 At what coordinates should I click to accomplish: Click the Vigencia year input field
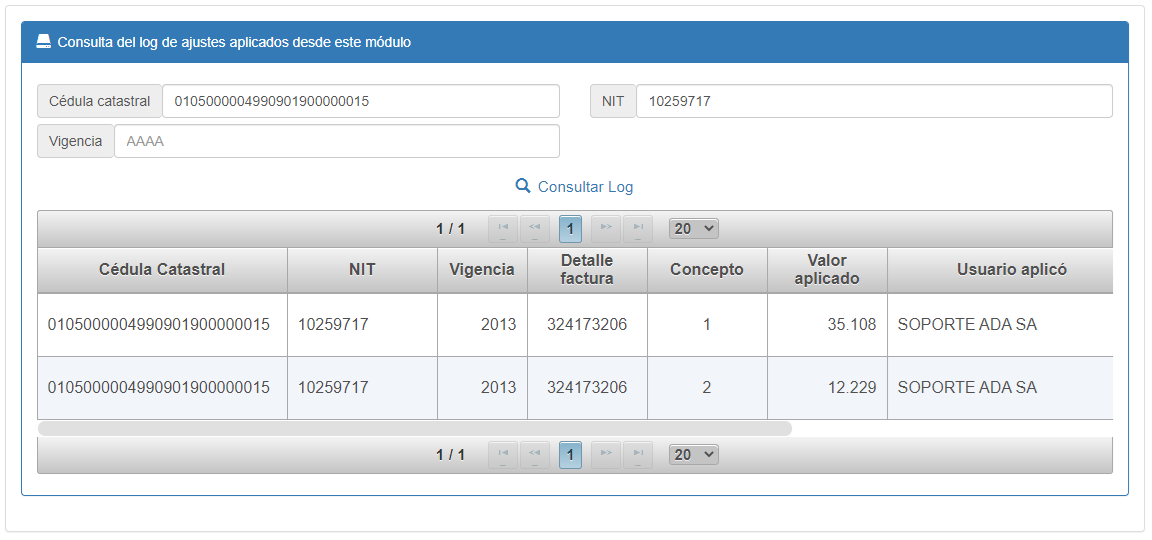click(336, 141)
